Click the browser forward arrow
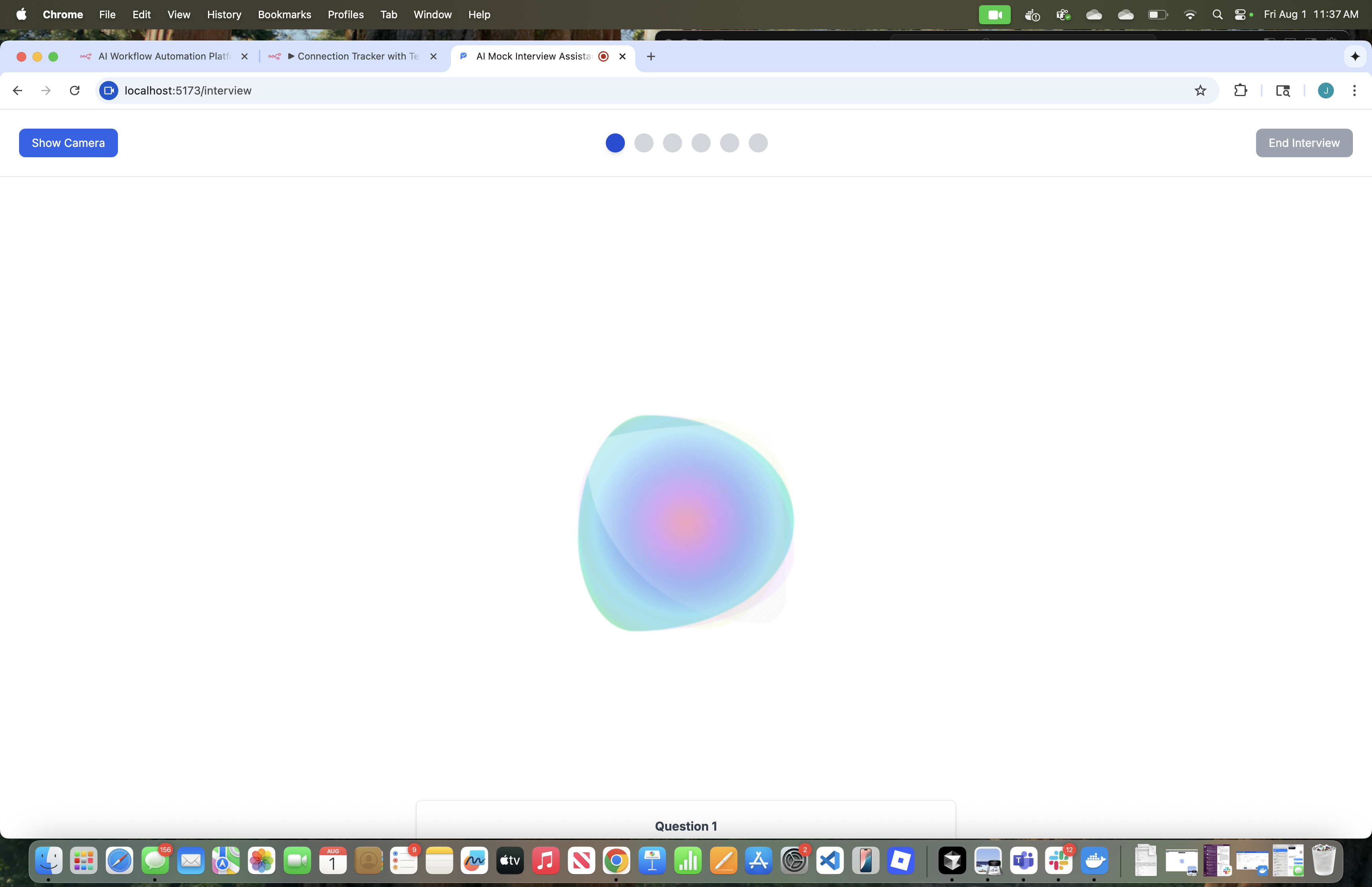Viewport: 1372px width, 887px height. [x=46, y=91]
